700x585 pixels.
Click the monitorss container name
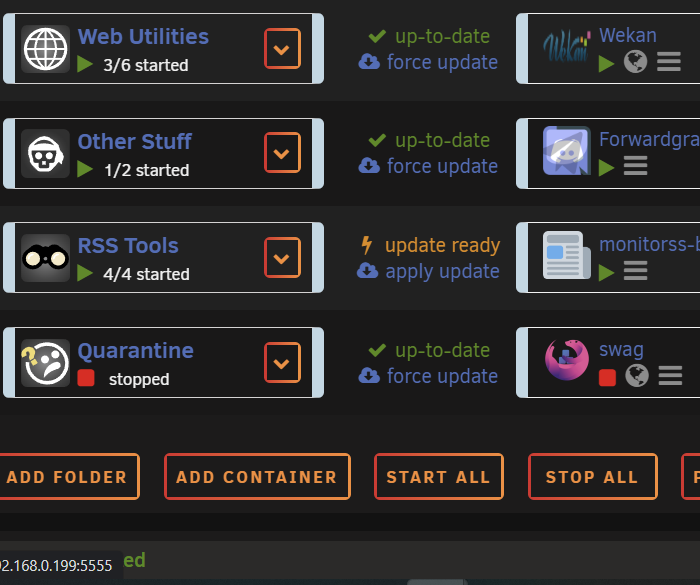coord(650,244)
